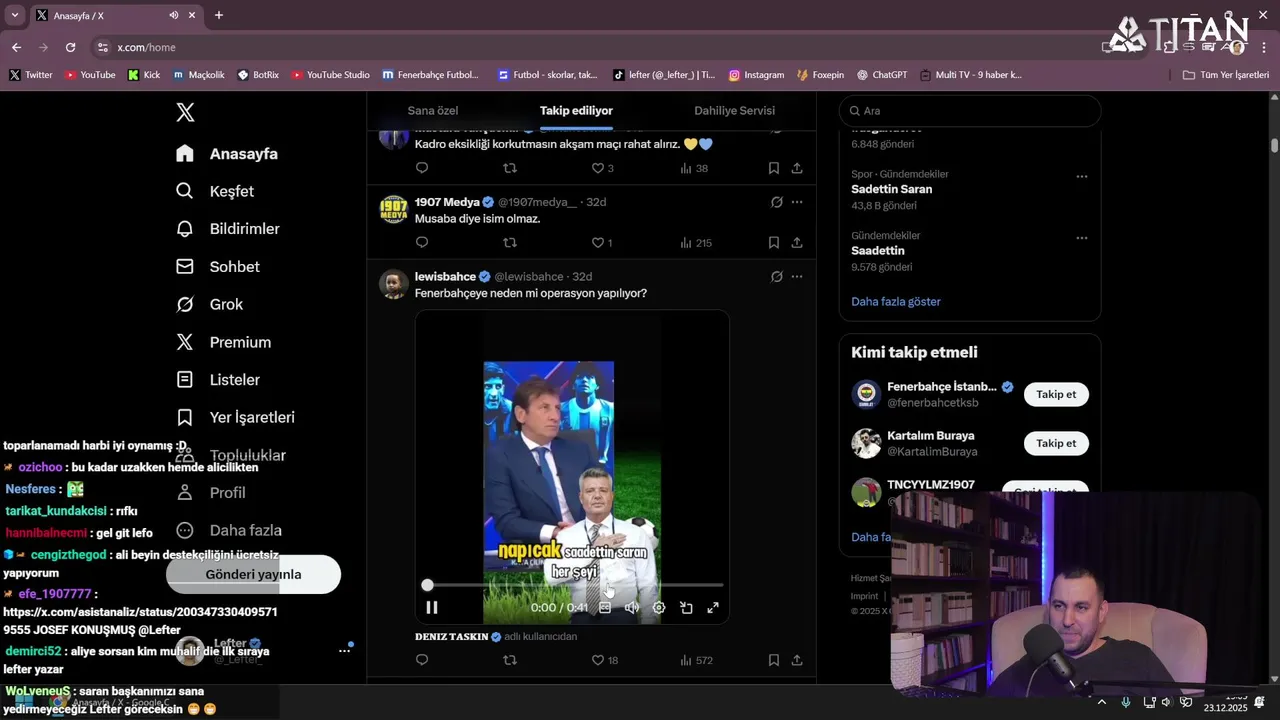Share the Kadro eksikliği post

(x=797, y=168)
